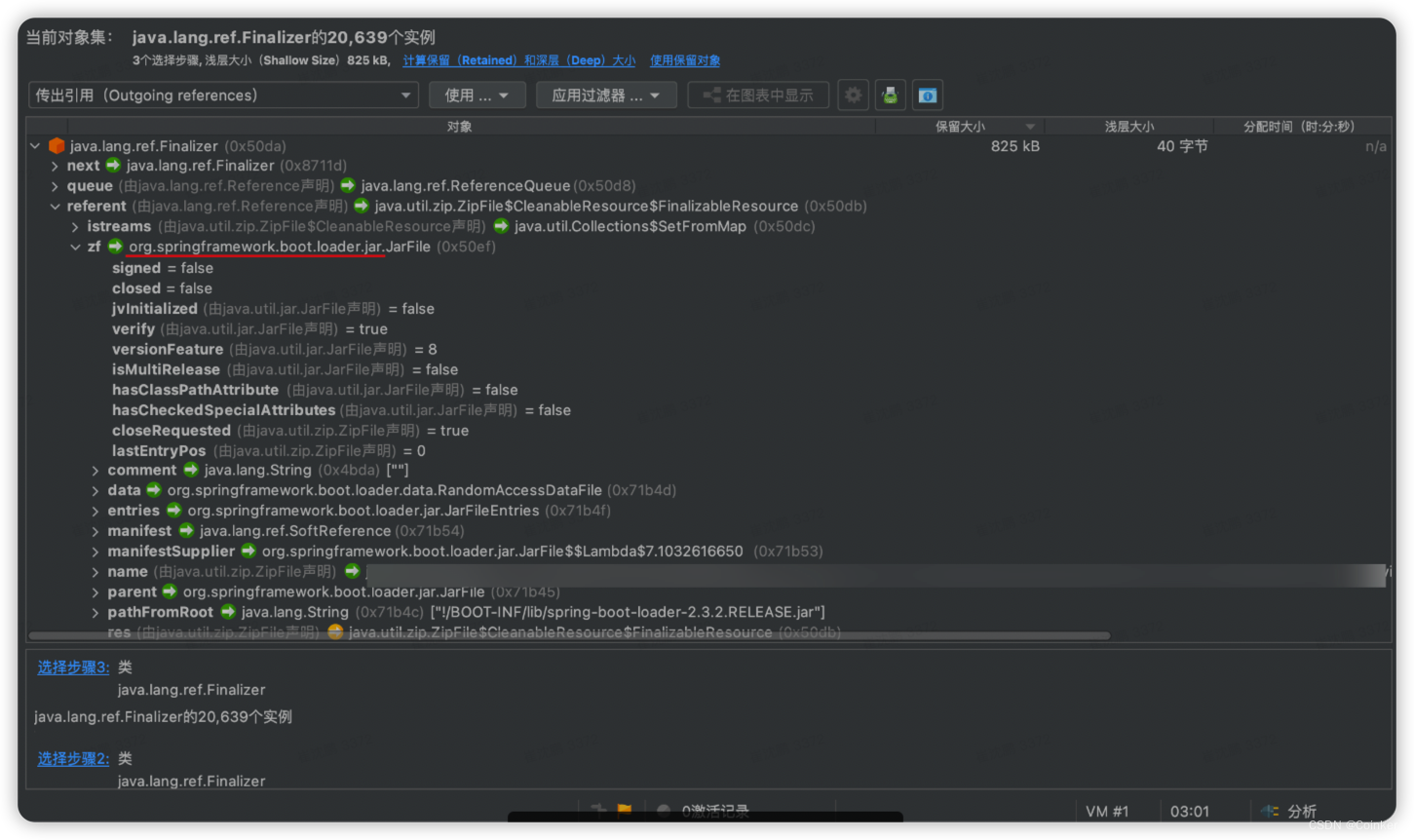Open the 选择步骤3 link

pyautogui.click(x=73, y=668)
